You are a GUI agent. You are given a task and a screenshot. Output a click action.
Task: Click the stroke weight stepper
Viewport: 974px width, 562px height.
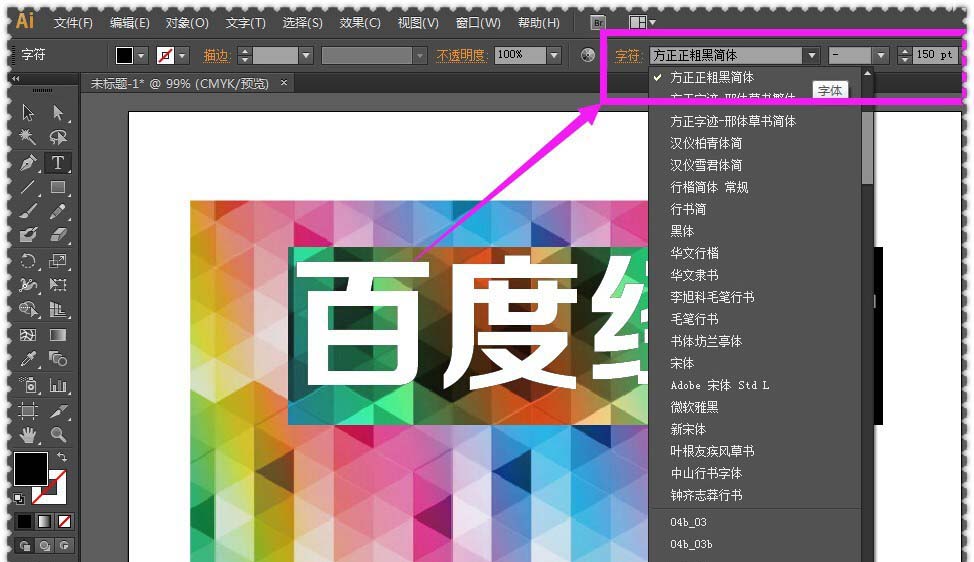point(245,55)
